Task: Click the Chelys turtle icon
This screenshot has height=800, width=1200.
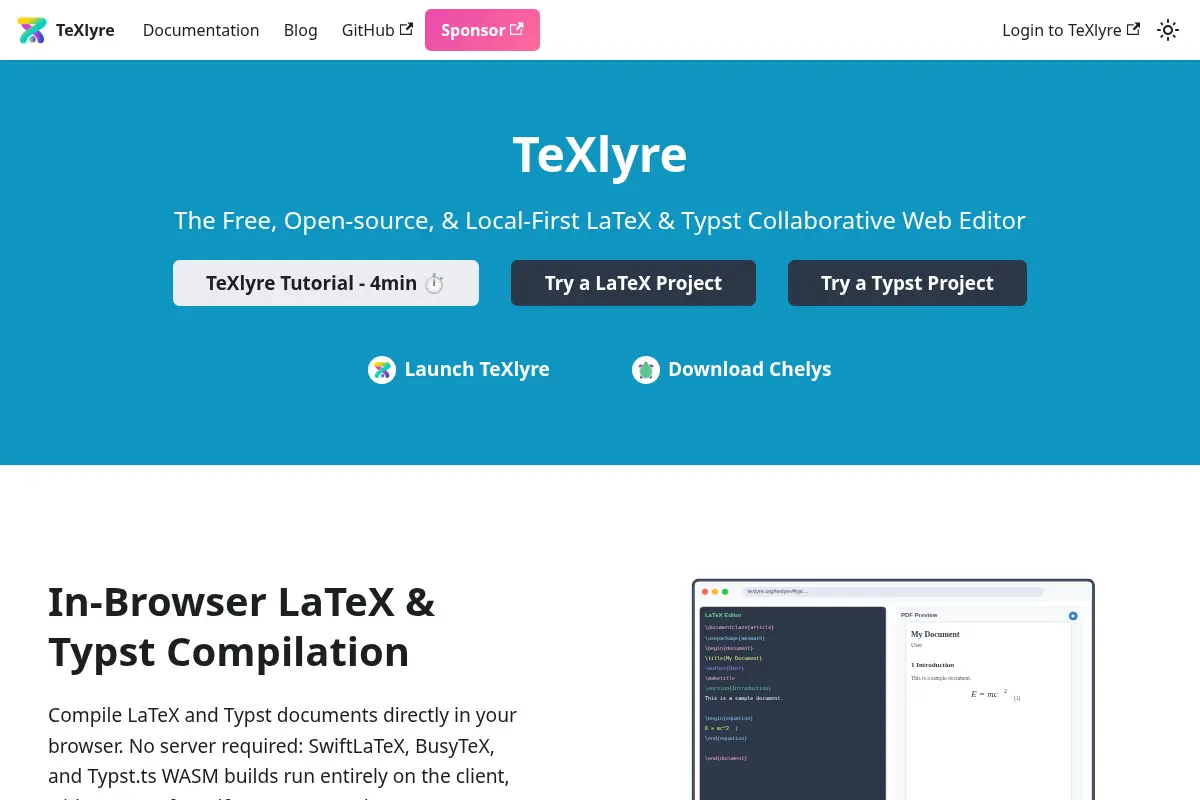Action: [x=646, y=370]
